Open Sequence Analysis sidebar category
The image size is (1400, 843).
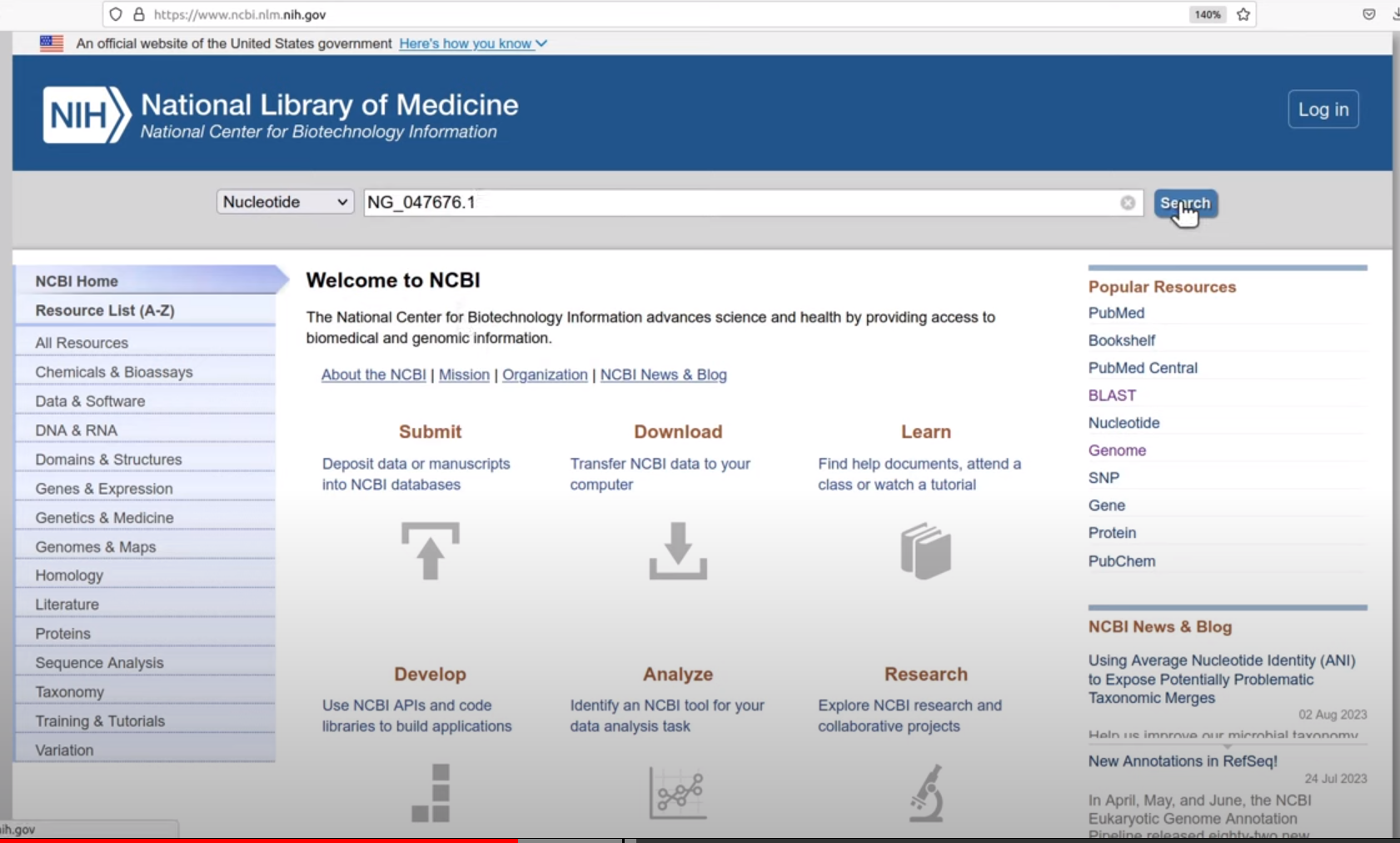(x=99, y=662)
